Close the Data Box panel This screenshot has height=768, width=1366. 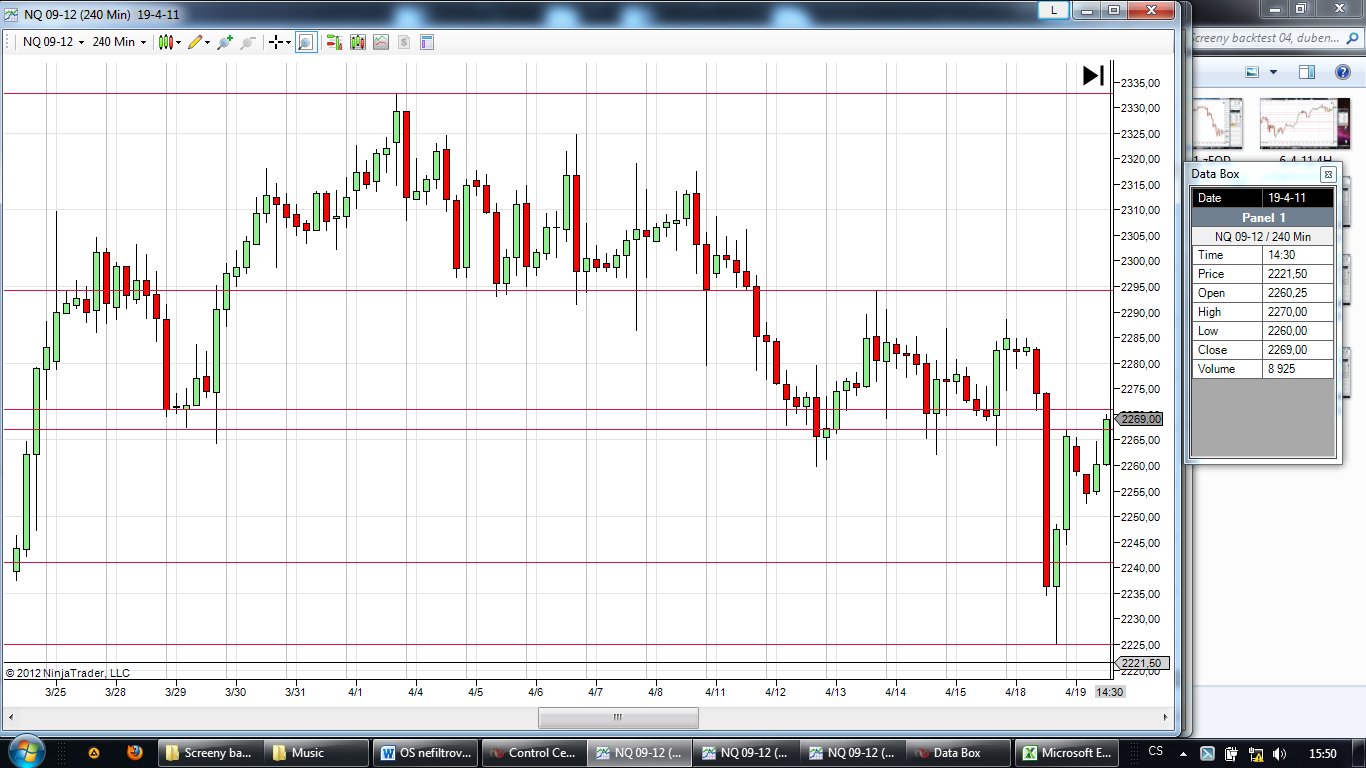(x=1328, y=174)
